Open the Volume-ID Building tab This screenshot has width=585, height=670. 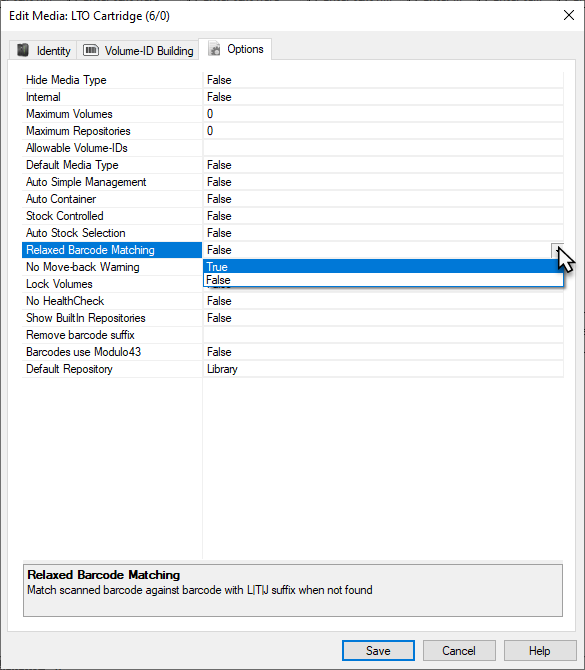click(x=138, y=50)
